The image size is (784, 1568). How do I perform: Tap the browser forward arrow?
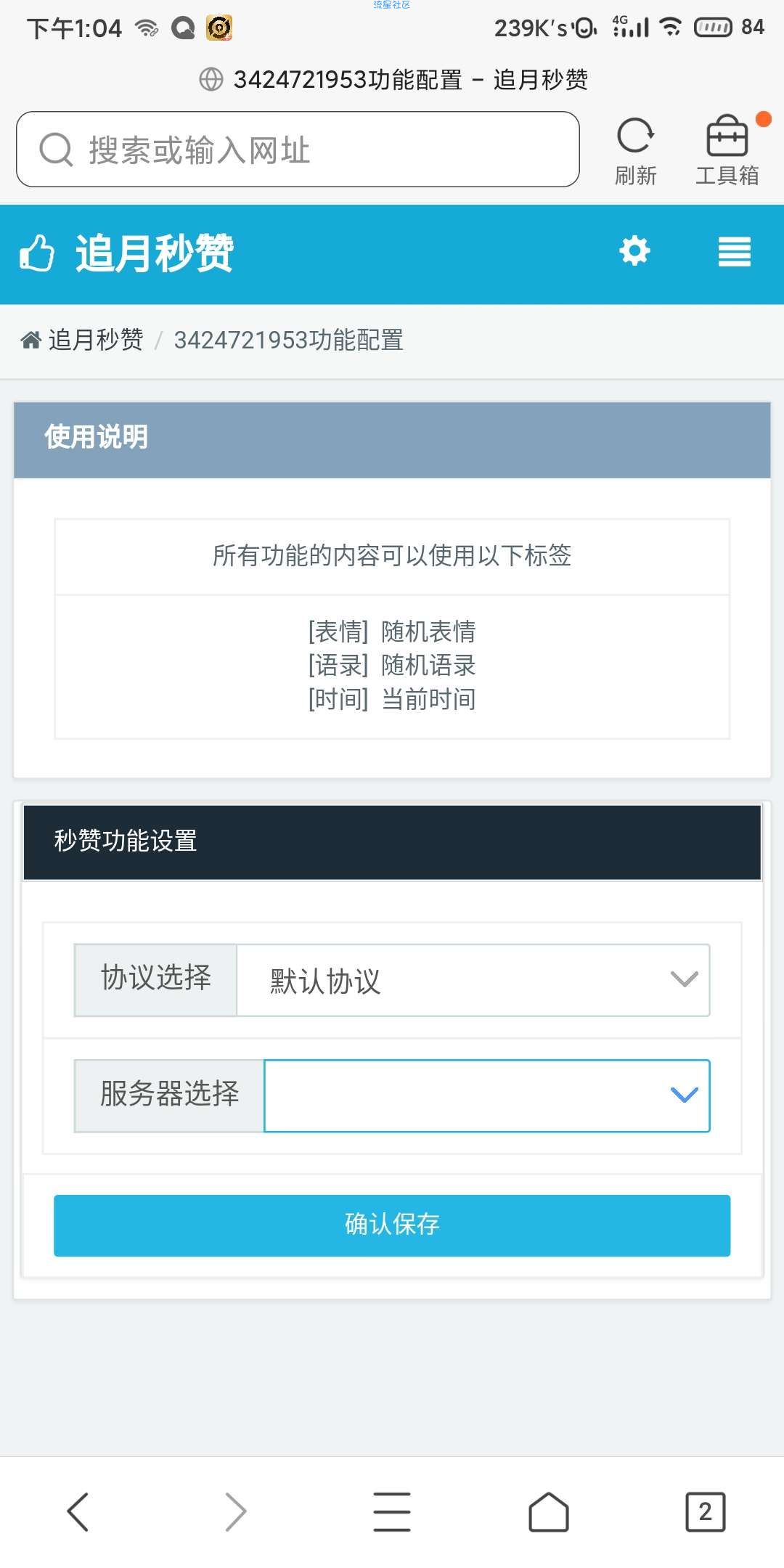click(x=235, y=1512)
